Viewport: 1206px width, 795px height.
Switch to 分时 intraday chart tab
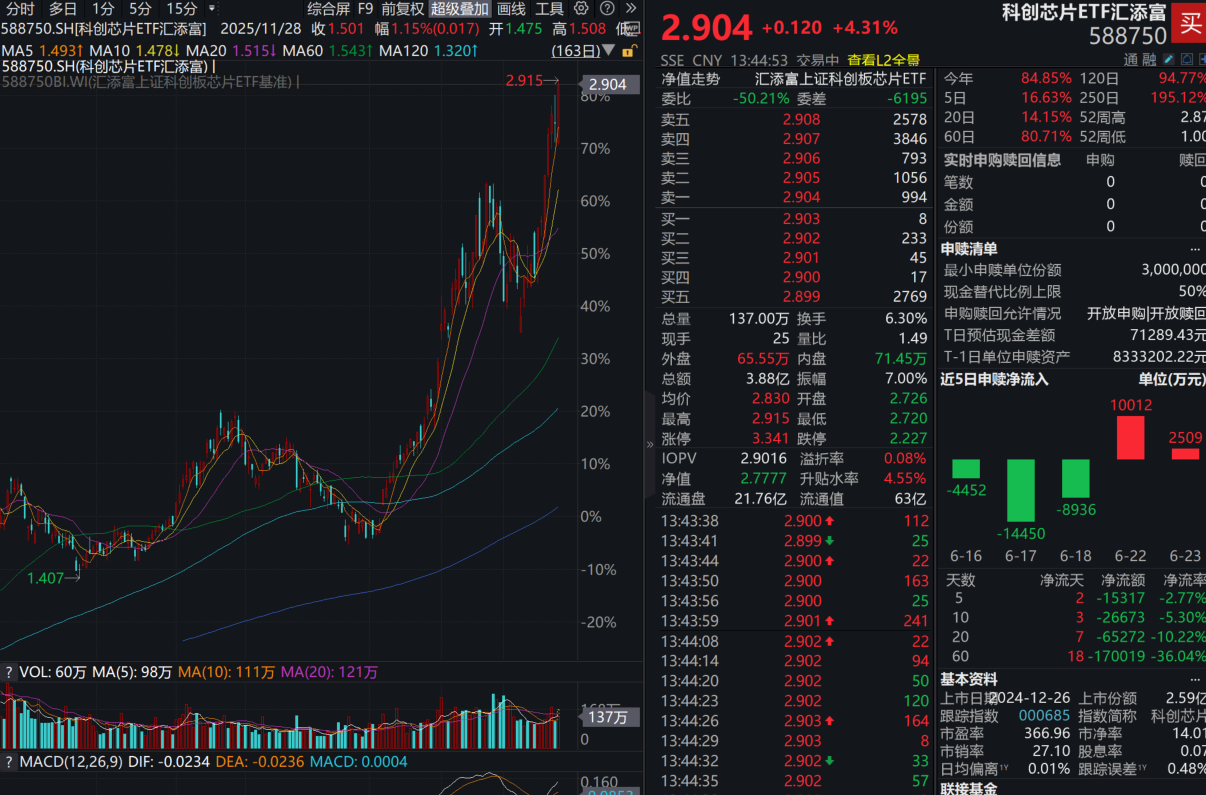click(x=19, y=8)
